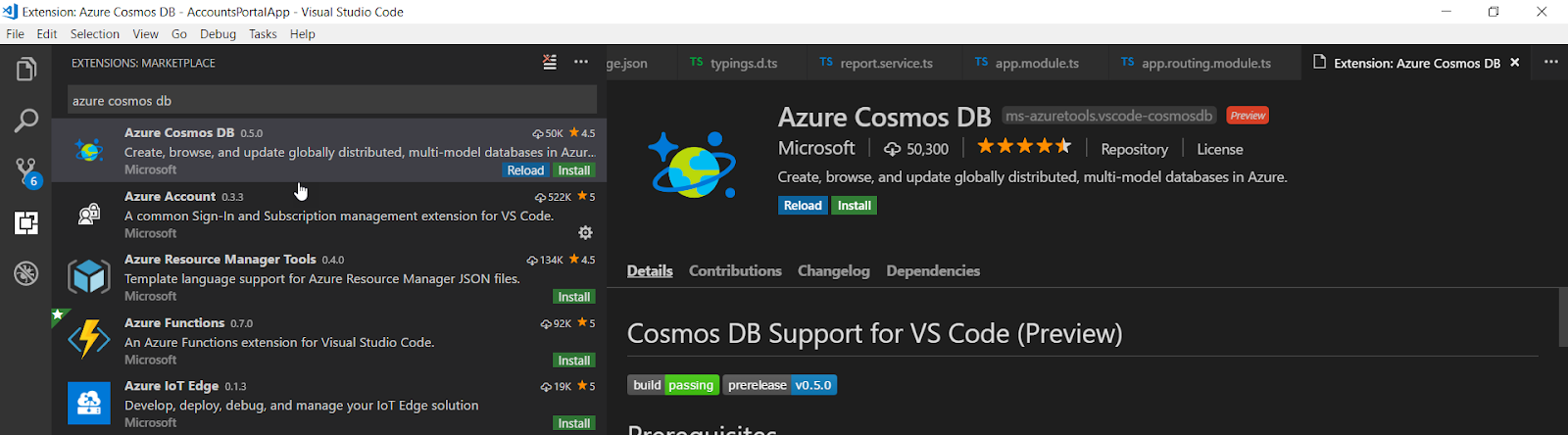Image resolution: width=1568 pixels, height=435 pixels.
Task: Open the View menu
Action: [146, 33]
